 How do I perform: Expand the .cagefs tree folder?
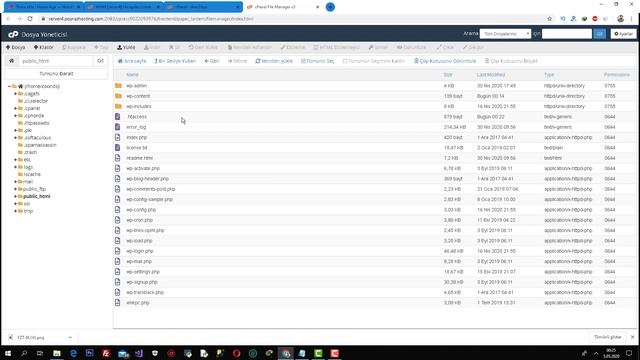point(16,94)
